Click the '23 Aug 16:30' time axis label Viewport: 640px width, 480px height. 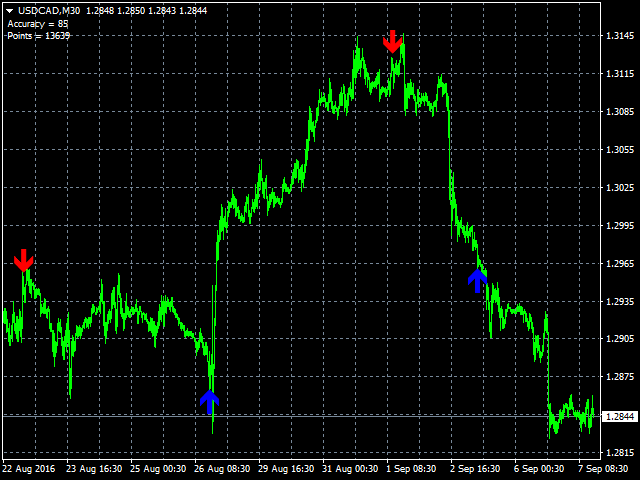pos(94,469)
